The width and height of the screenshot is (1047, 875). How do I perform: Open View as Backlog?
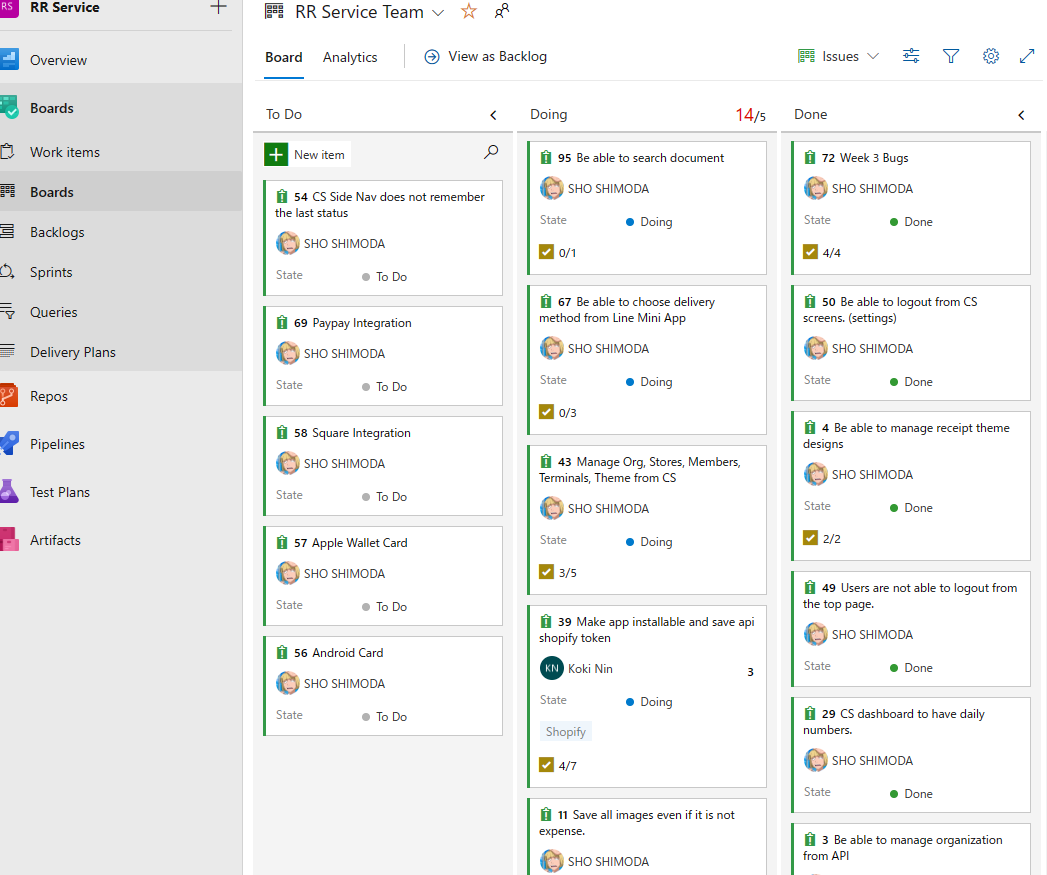tap(485, 56)
